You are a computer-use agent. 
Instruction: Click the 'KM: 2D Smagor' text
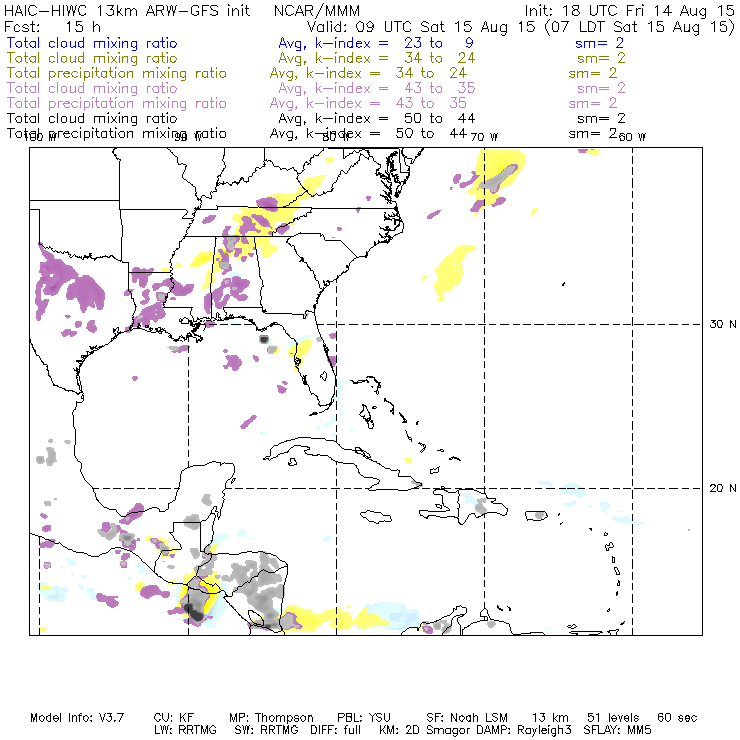[x=423, y=730]
